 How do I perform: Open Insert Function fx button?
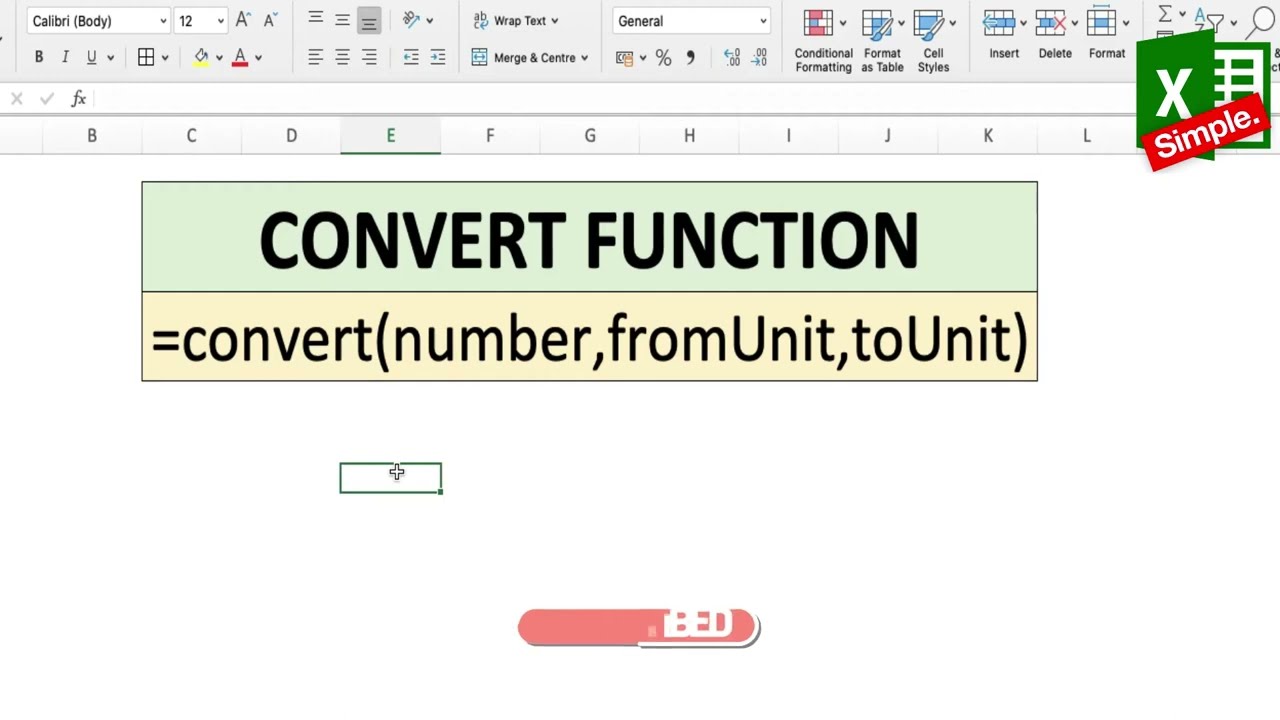click(x=79, y=99)
